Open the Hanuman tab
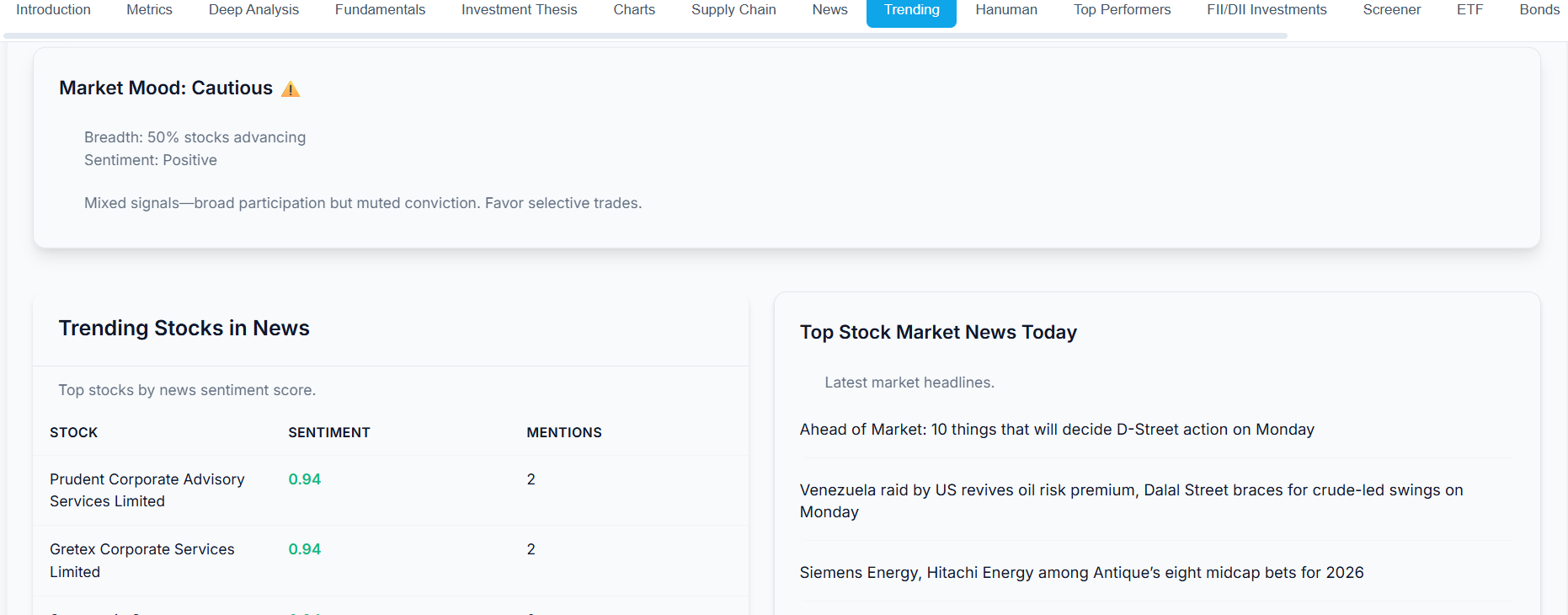1568x615 pixels. point(1005,10)
